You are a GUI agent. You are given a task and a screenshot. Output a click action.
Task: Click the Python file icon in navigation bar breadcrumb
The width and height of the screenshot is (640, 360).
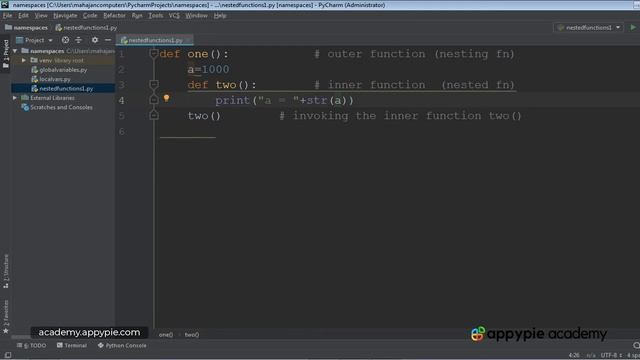tap(59, 27)
